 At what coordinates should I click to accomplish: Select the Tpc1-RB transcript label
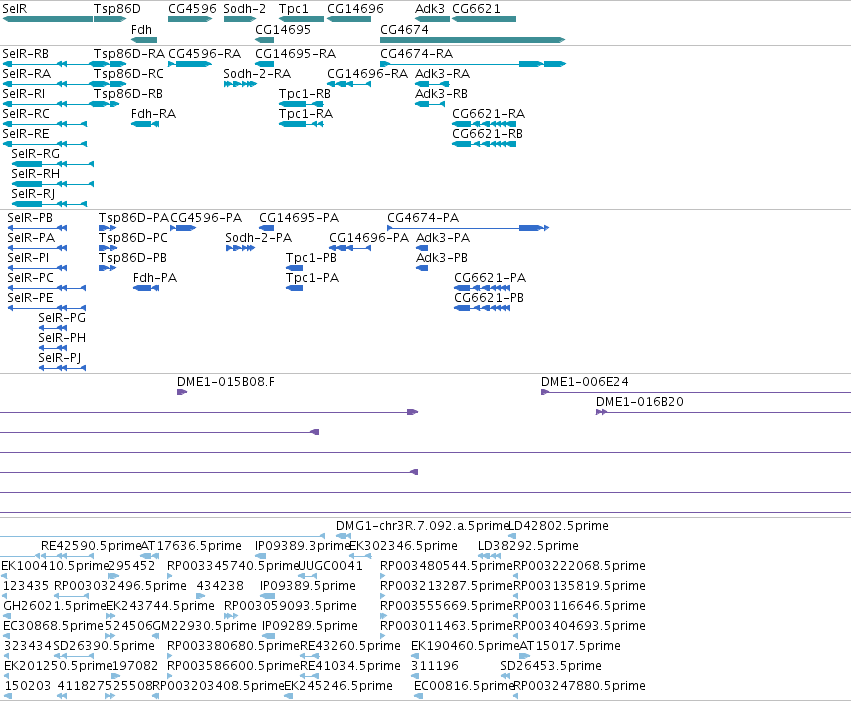[x=305, y=94]
